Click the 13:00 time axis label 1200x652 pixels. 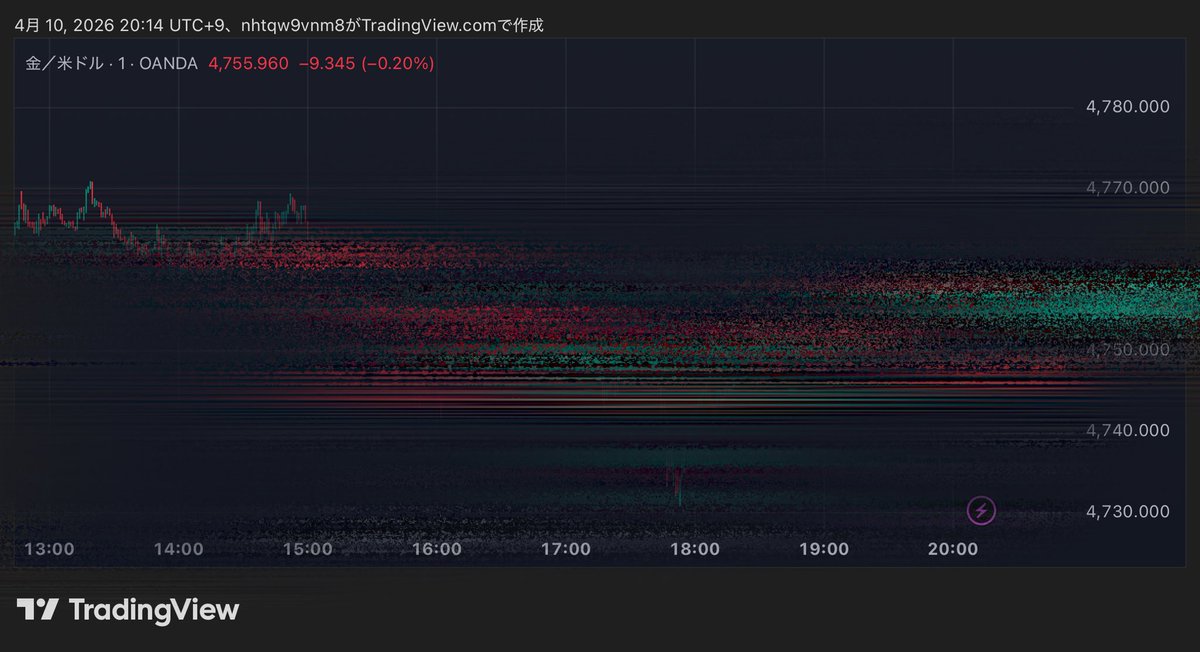pos(49,549)
